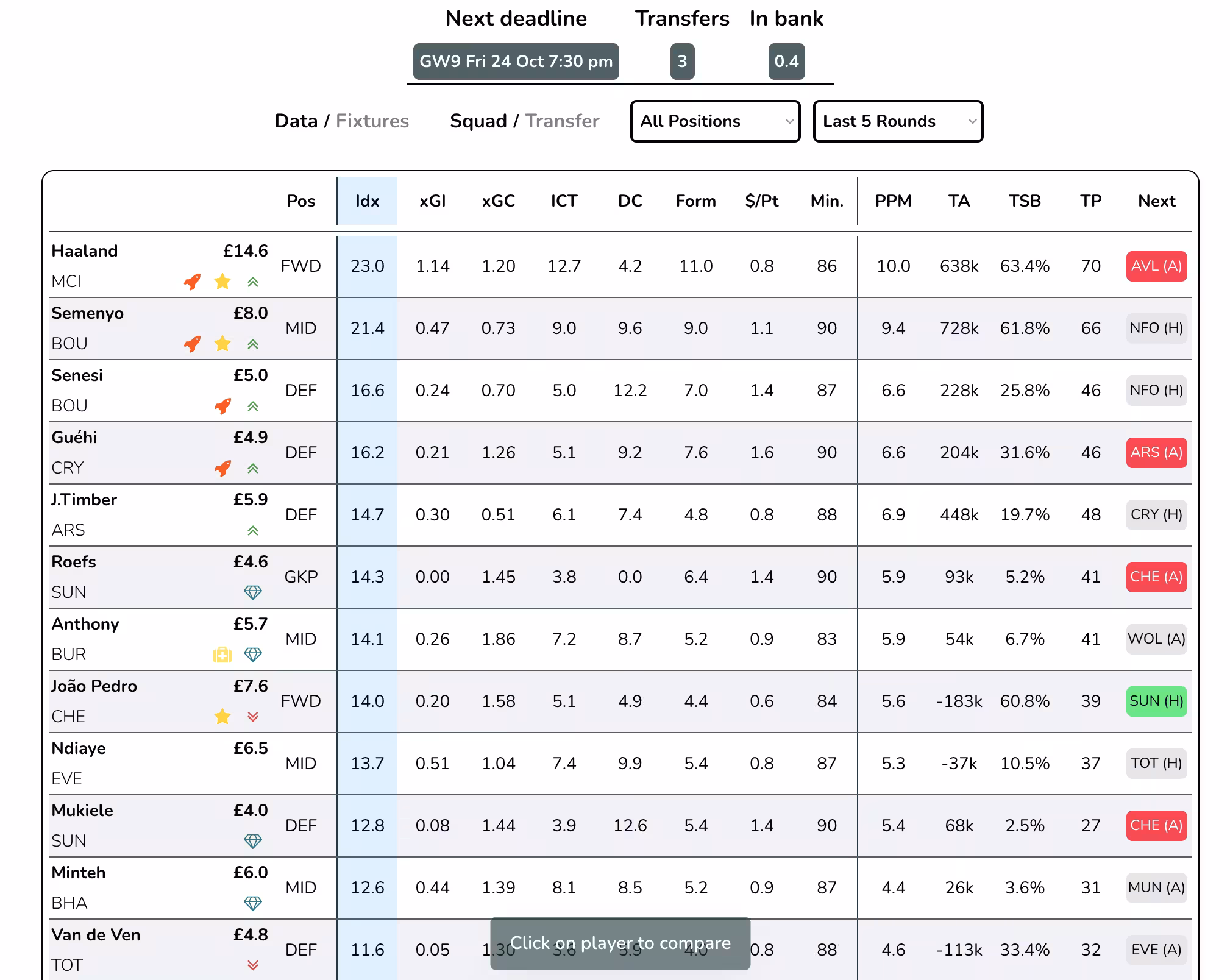This screenshot has height=980, width=1230.
Task: Click the star icon next to Semenyo
Action: pos(222,344)
